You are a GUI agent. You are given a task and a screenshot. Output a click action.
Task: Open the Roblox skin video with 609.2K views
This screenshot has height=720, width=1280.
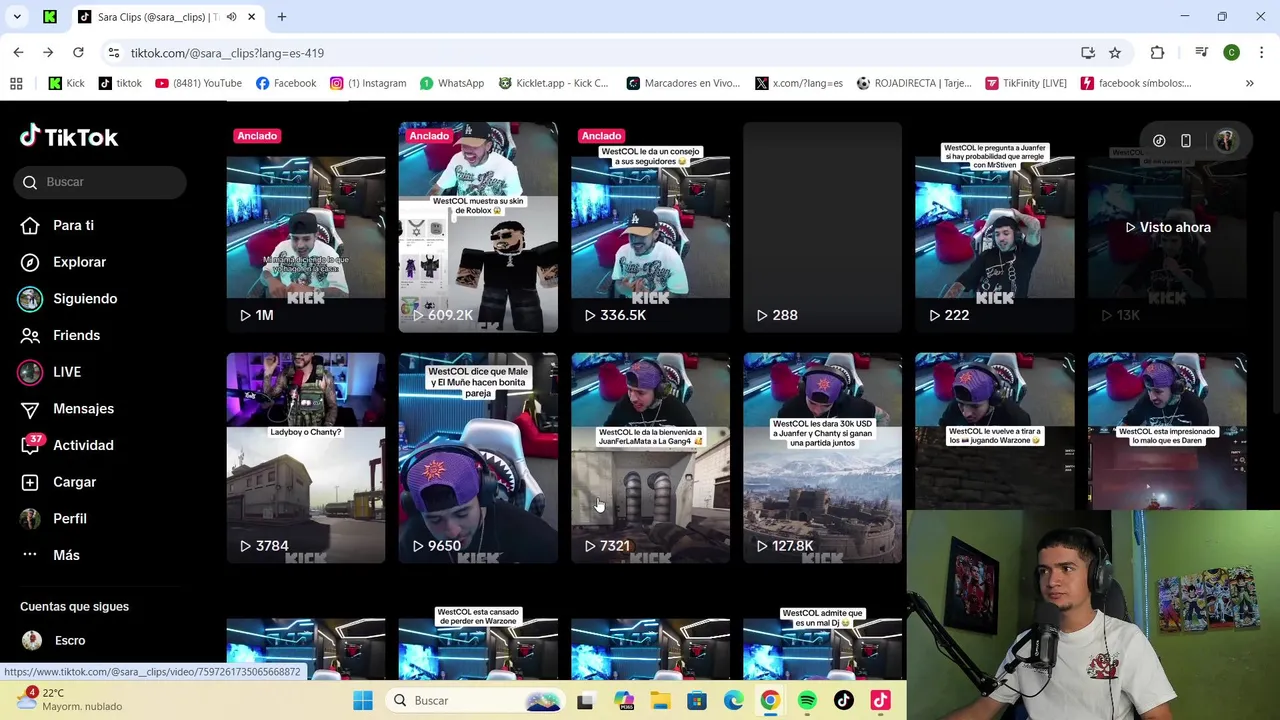pos(478,227)
